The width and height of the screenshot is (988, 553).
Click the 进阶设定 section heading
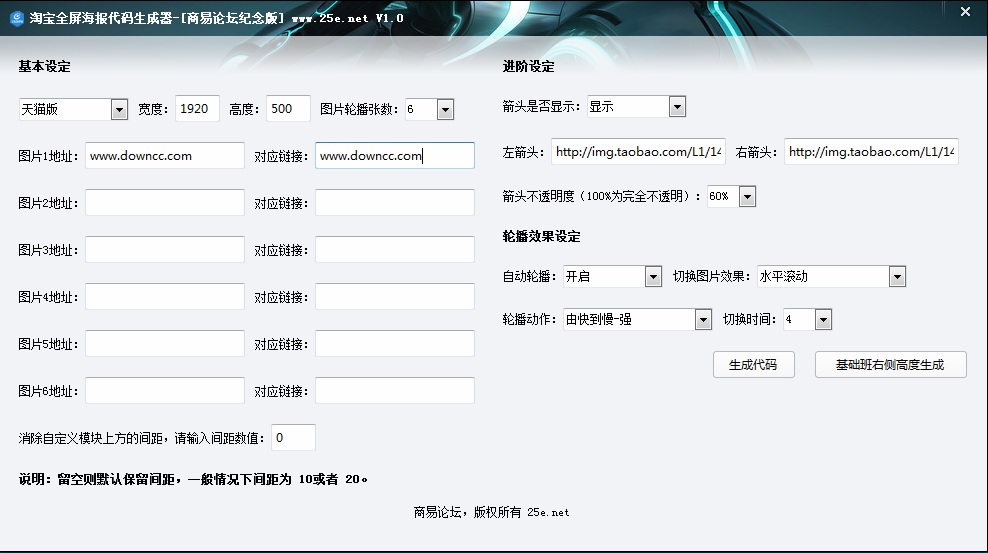click(x=529, y=67)
